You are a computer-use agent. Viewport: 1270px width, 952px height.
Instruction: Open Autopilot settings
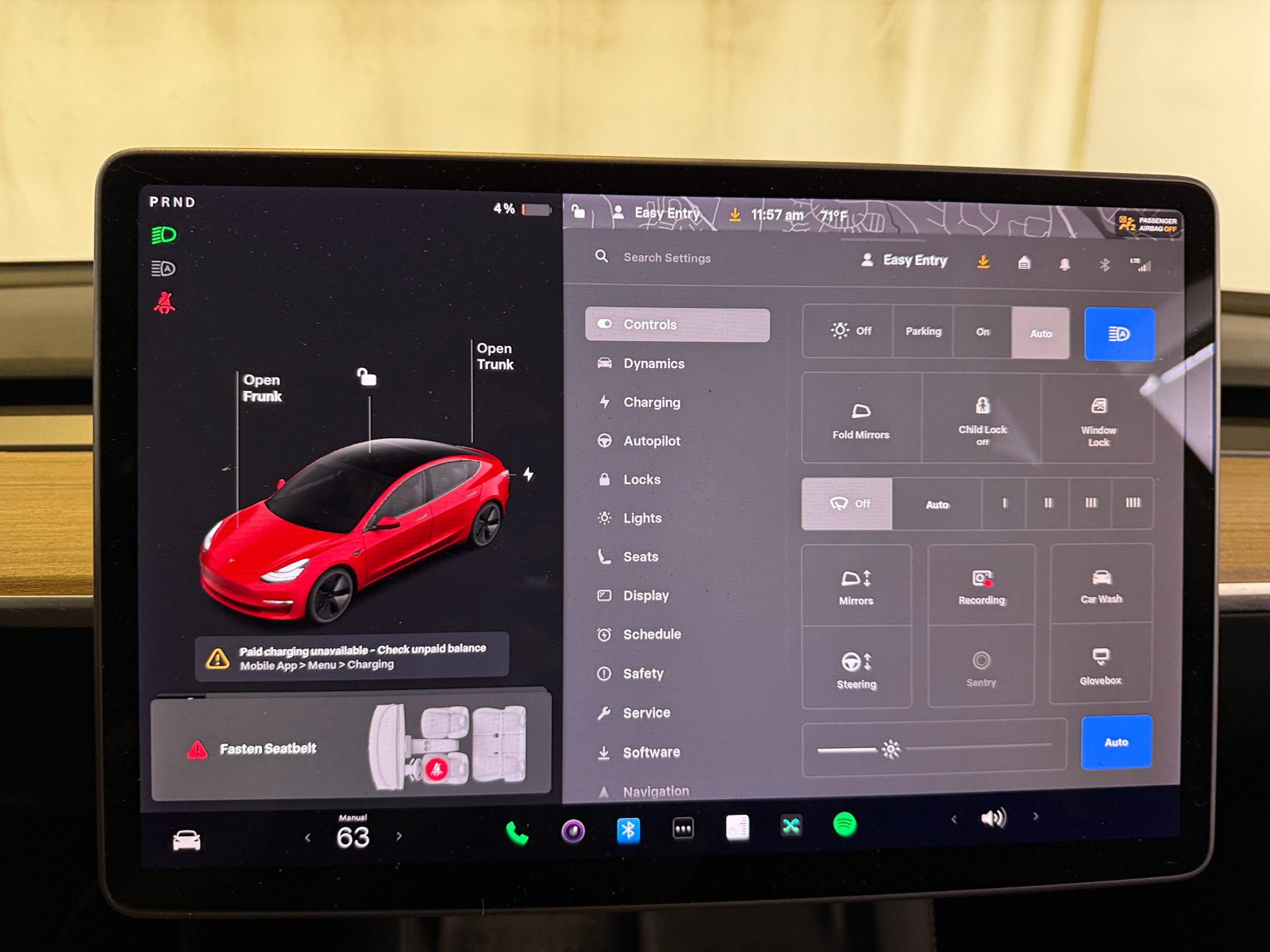[652, 441]
